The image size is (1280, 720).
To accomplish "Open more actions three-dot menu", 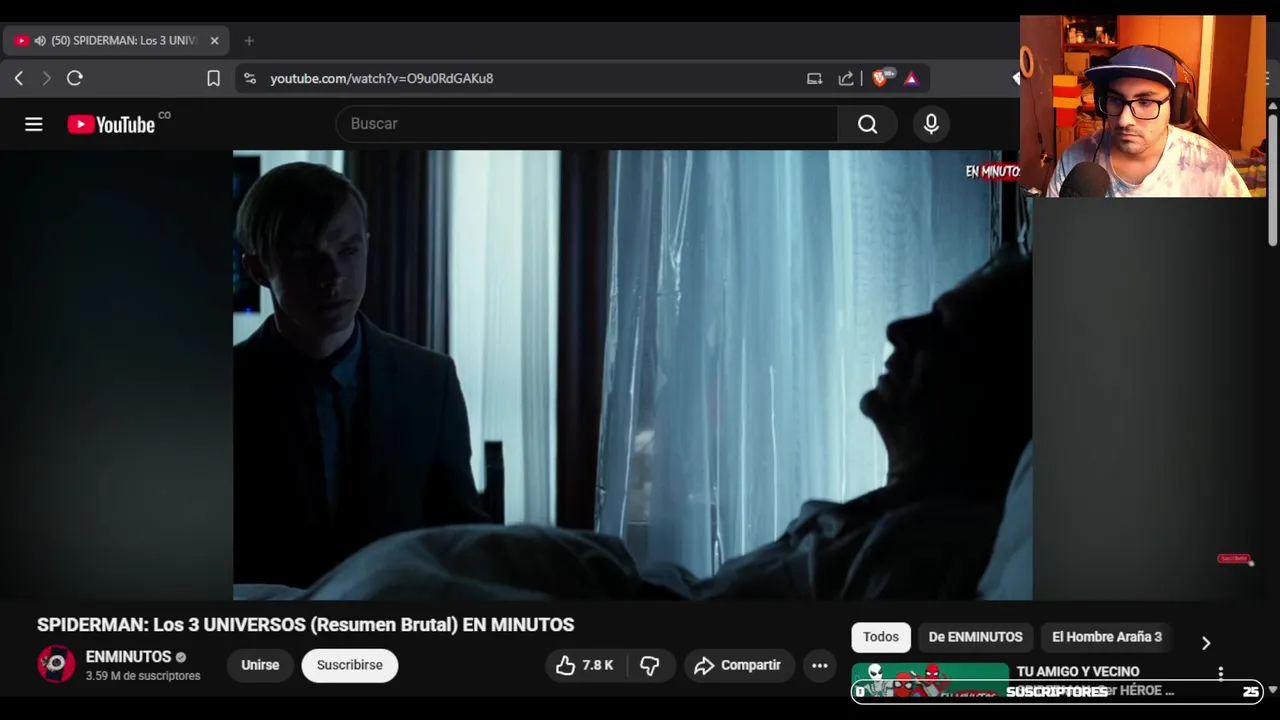I will [820, 665].
